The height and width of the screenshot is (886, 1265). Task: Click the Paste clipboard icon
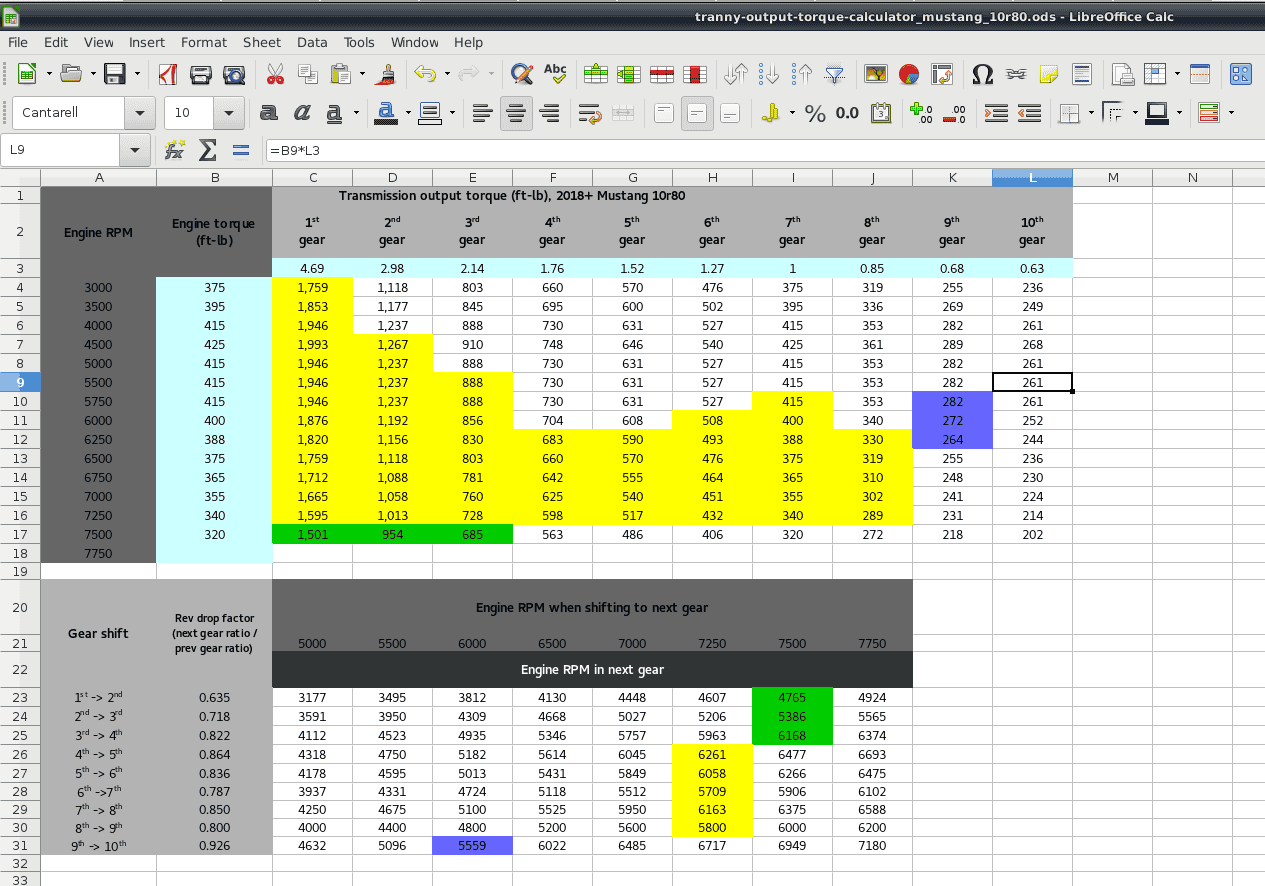[341, 74]
